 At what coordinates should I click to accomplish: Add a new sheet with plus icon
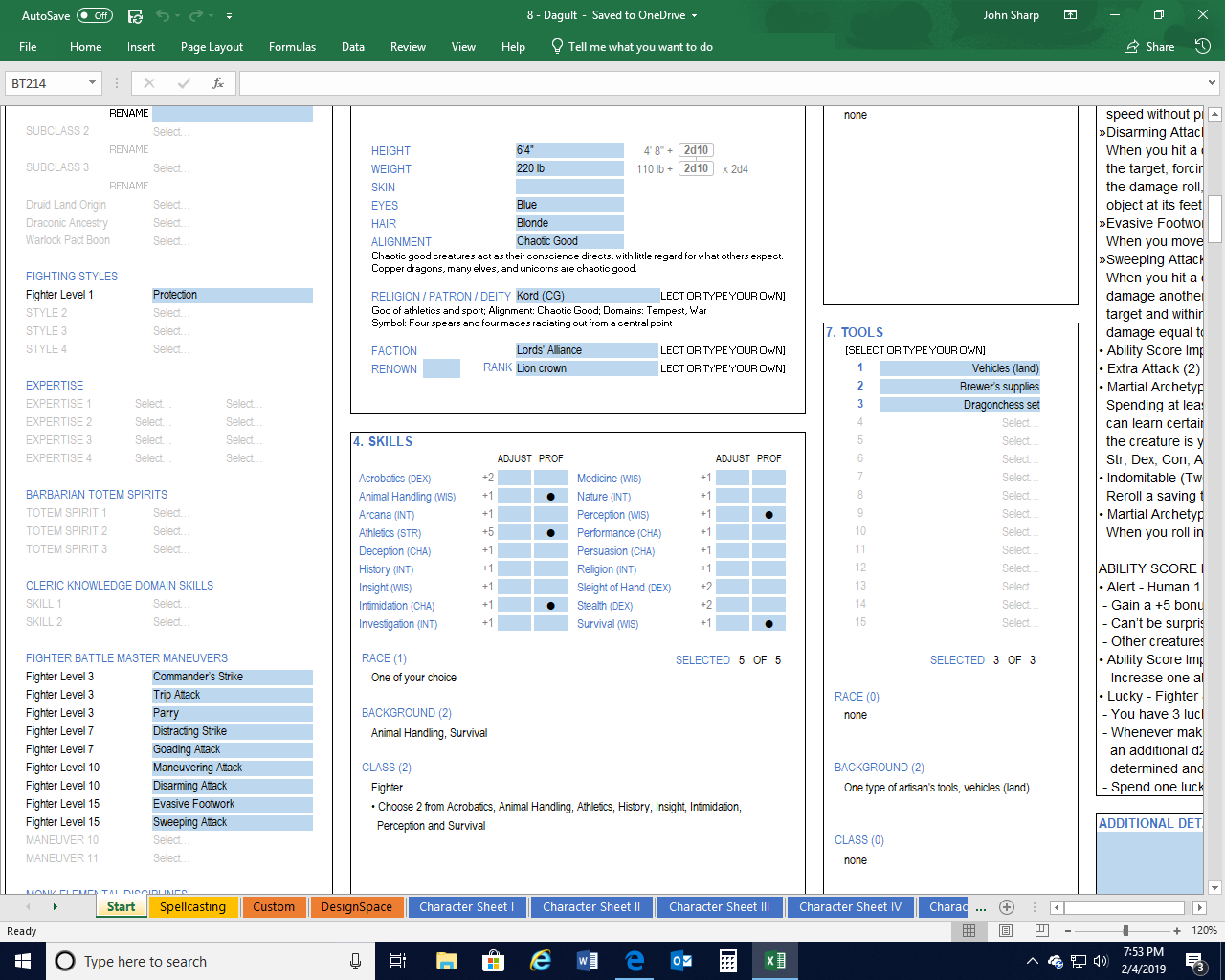1006,907
